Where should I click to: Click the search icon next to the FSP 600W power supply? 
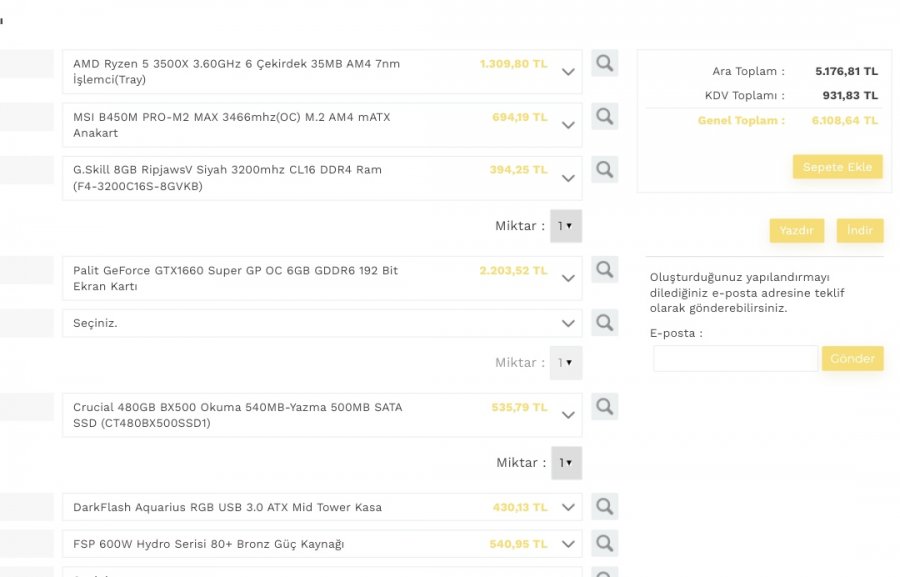click(604, 543)
